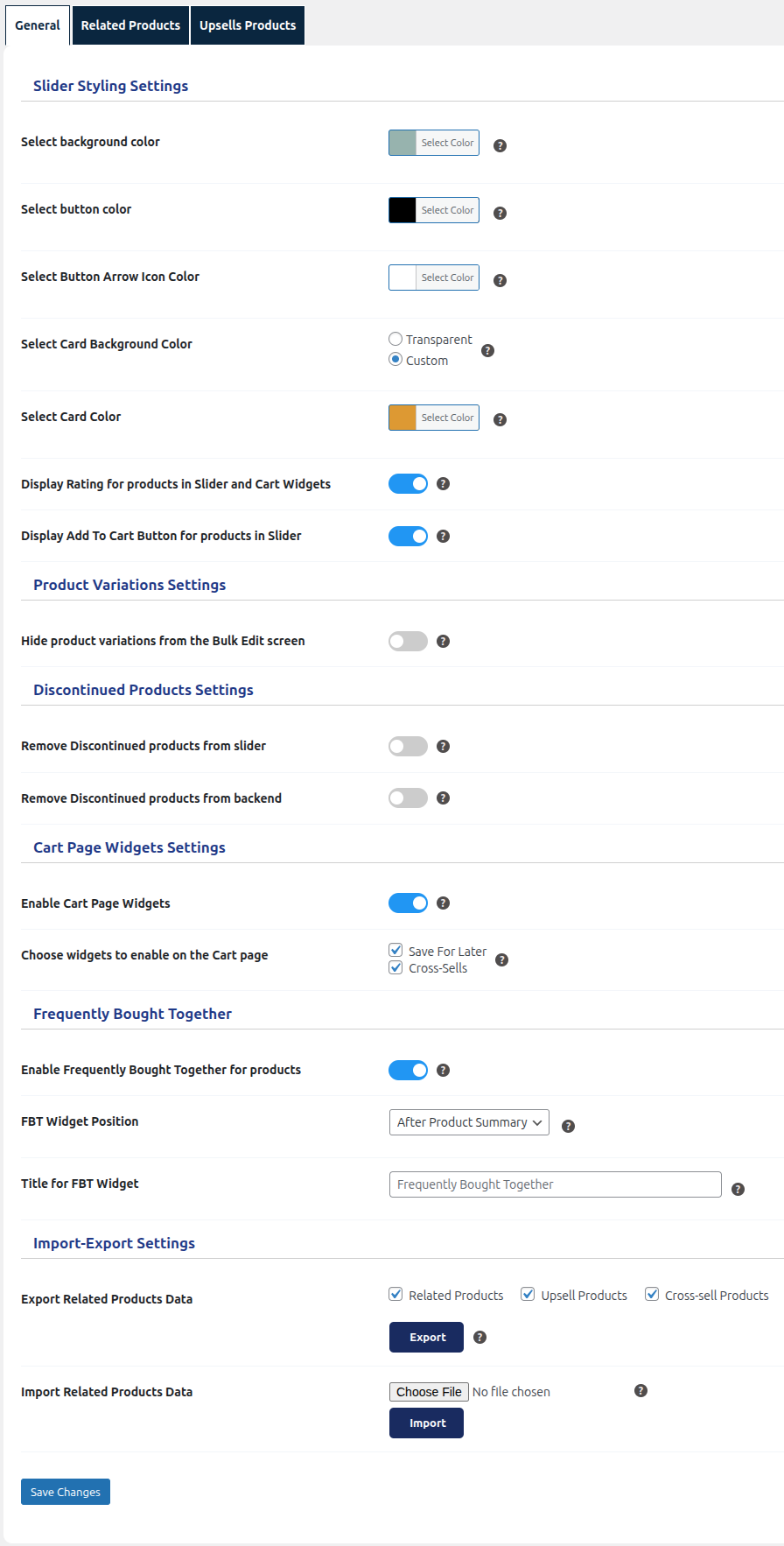The width and height of the screenshot is (784, 1546).
Task: Click the Save Changes button
Action: tap(66, 1492)
